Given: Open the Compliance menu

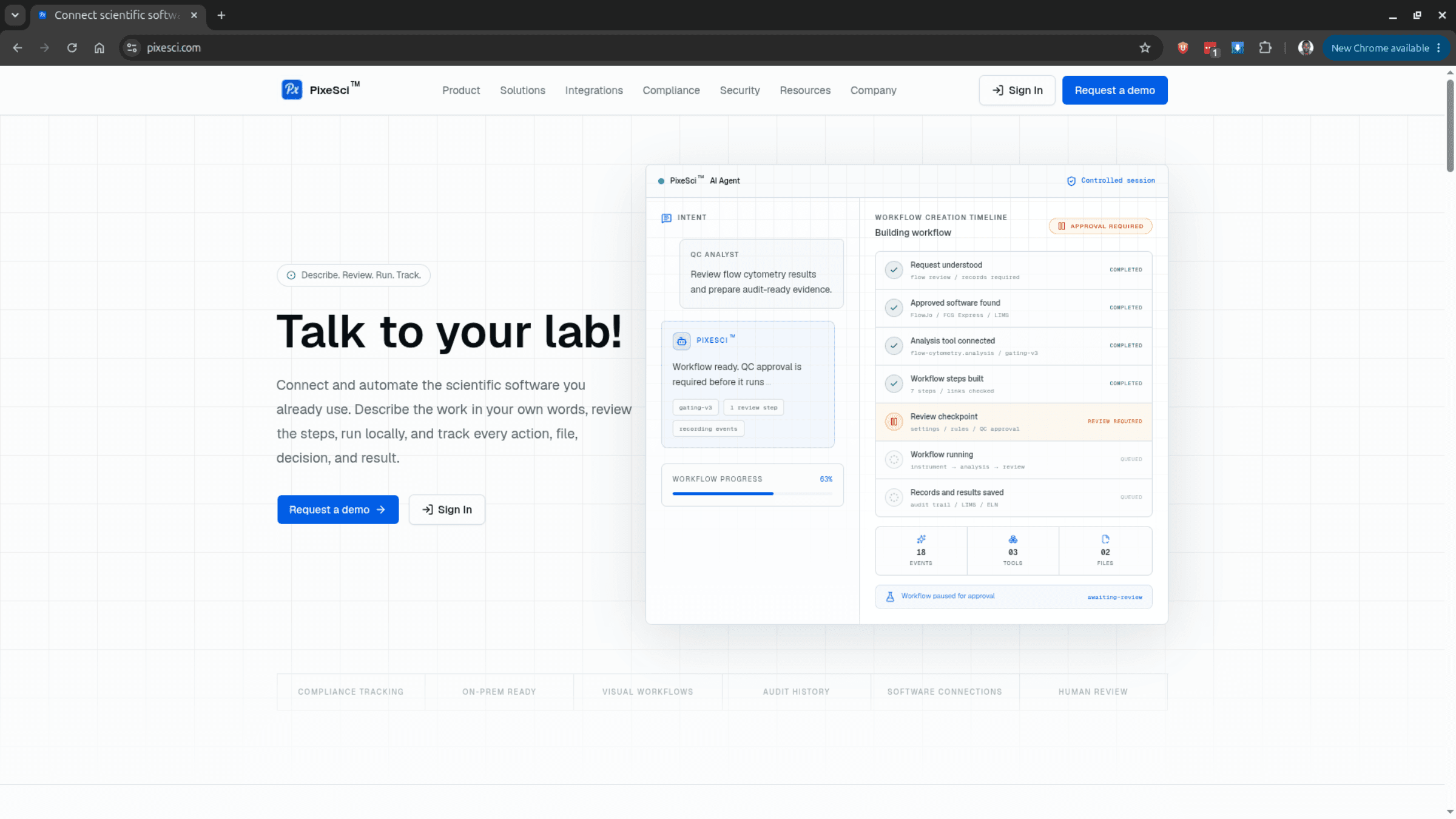Looking at the screenshot, I should point(671,90).
